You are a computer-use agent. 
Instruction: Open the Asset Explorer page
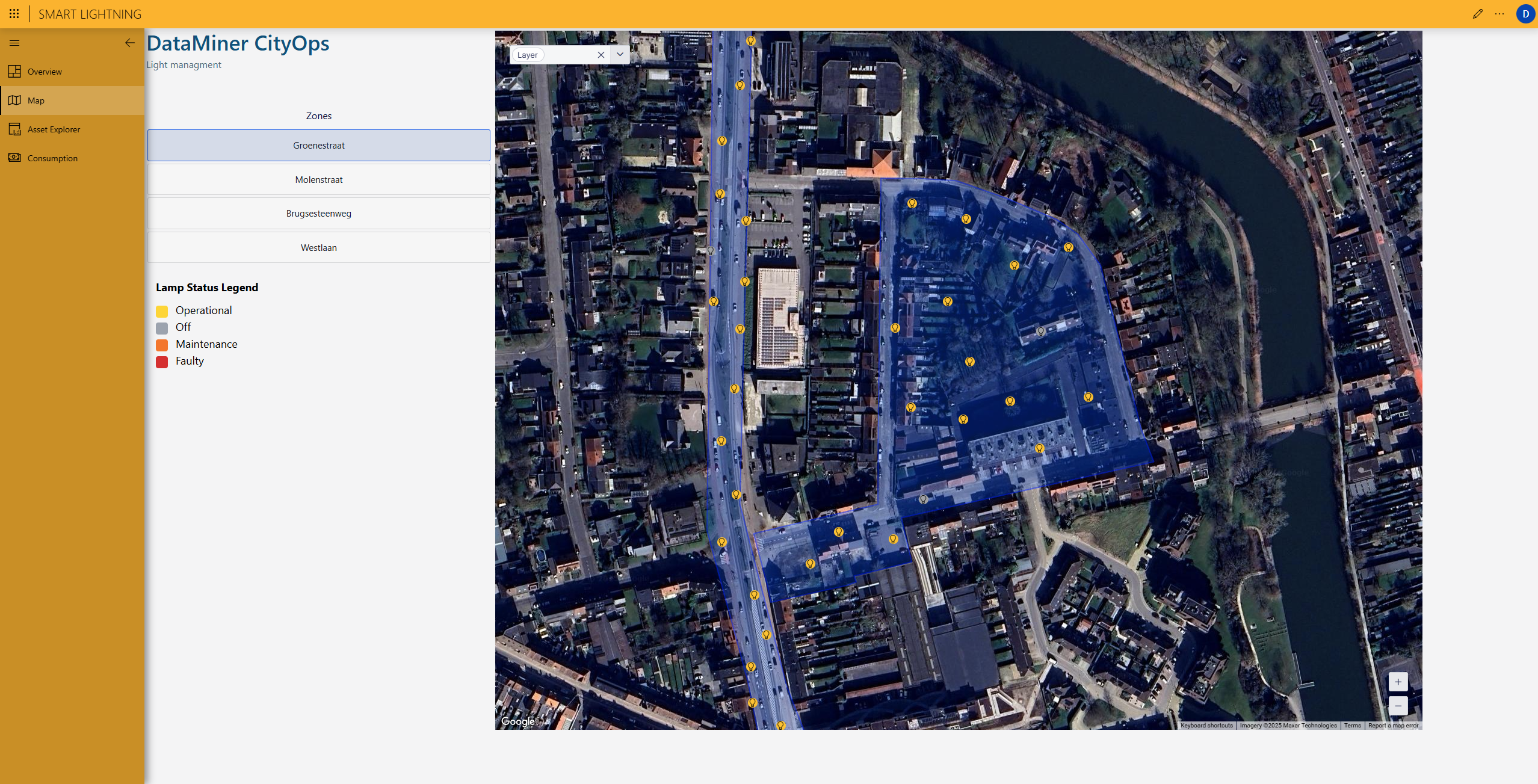click(54, 129)
